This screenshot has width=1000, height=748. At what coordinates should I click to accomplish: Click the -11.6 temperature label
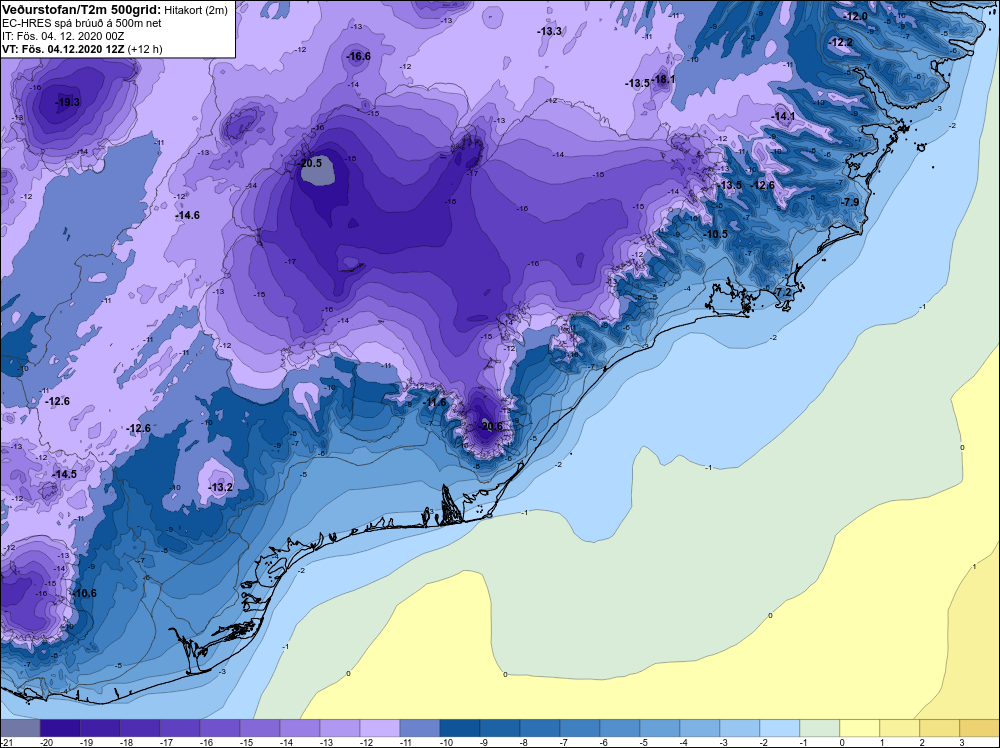click(x=435, y=402)
